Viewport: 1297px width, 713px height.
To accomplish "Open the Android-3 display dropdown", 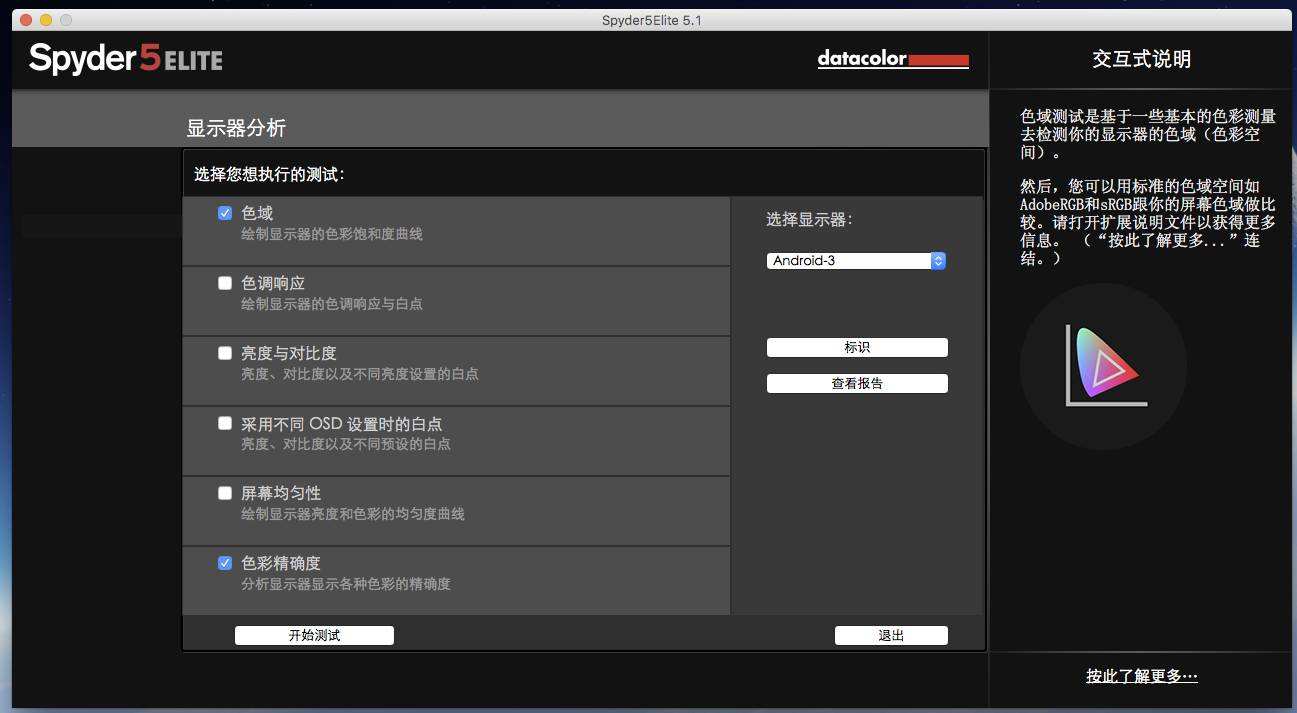I will (857, 261).
